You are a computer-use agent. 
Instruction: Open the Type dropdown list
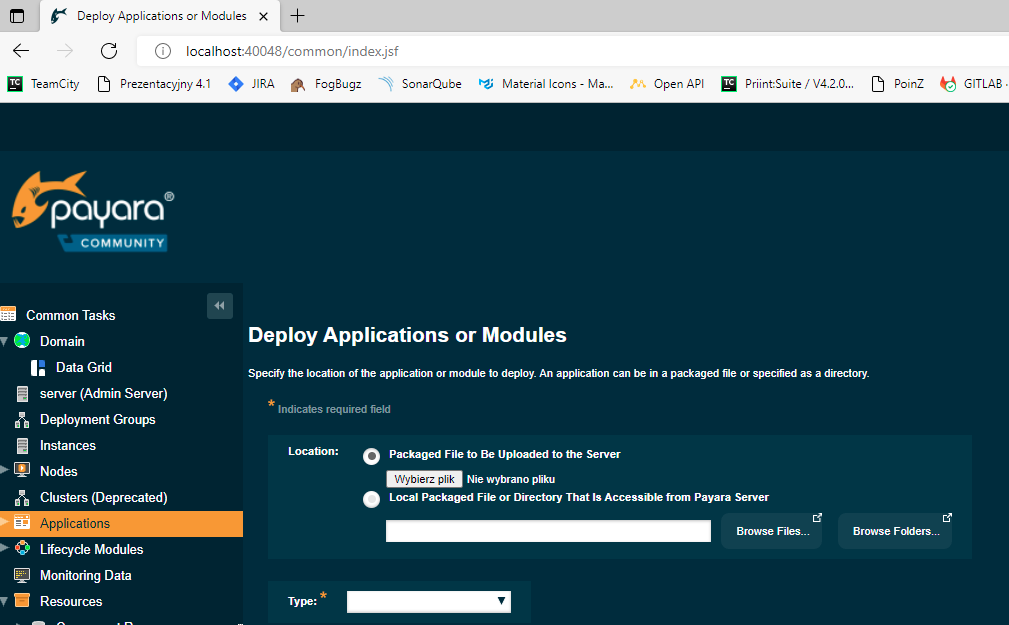(x=428, y=601)
